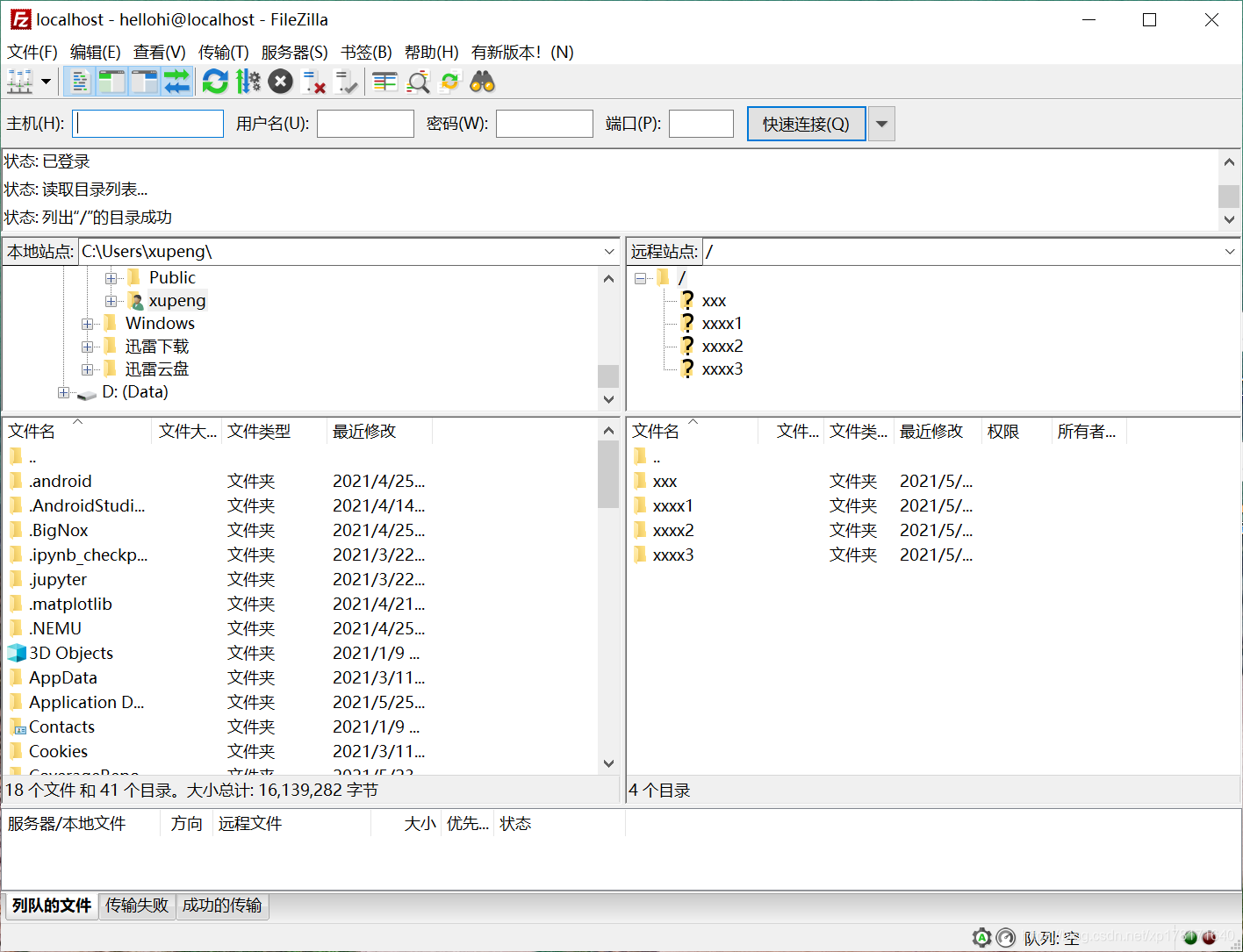Click inside the 主机(H) input field

(x=147, y=123)
